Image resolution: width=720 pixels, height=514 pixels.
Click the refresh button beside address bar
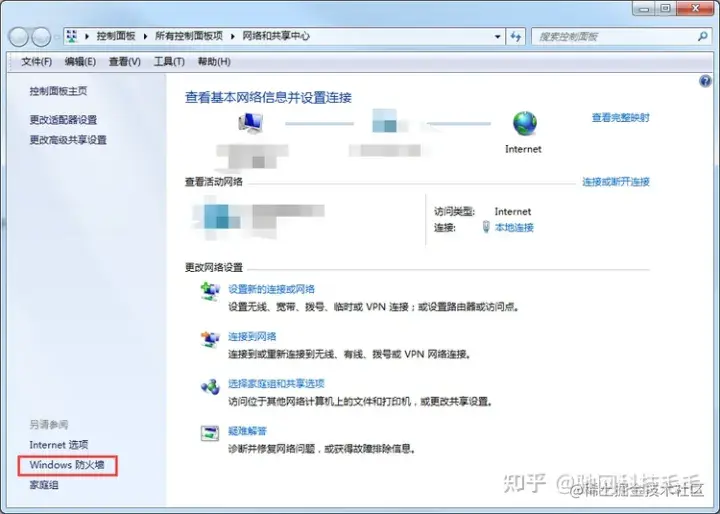(516, 37)
